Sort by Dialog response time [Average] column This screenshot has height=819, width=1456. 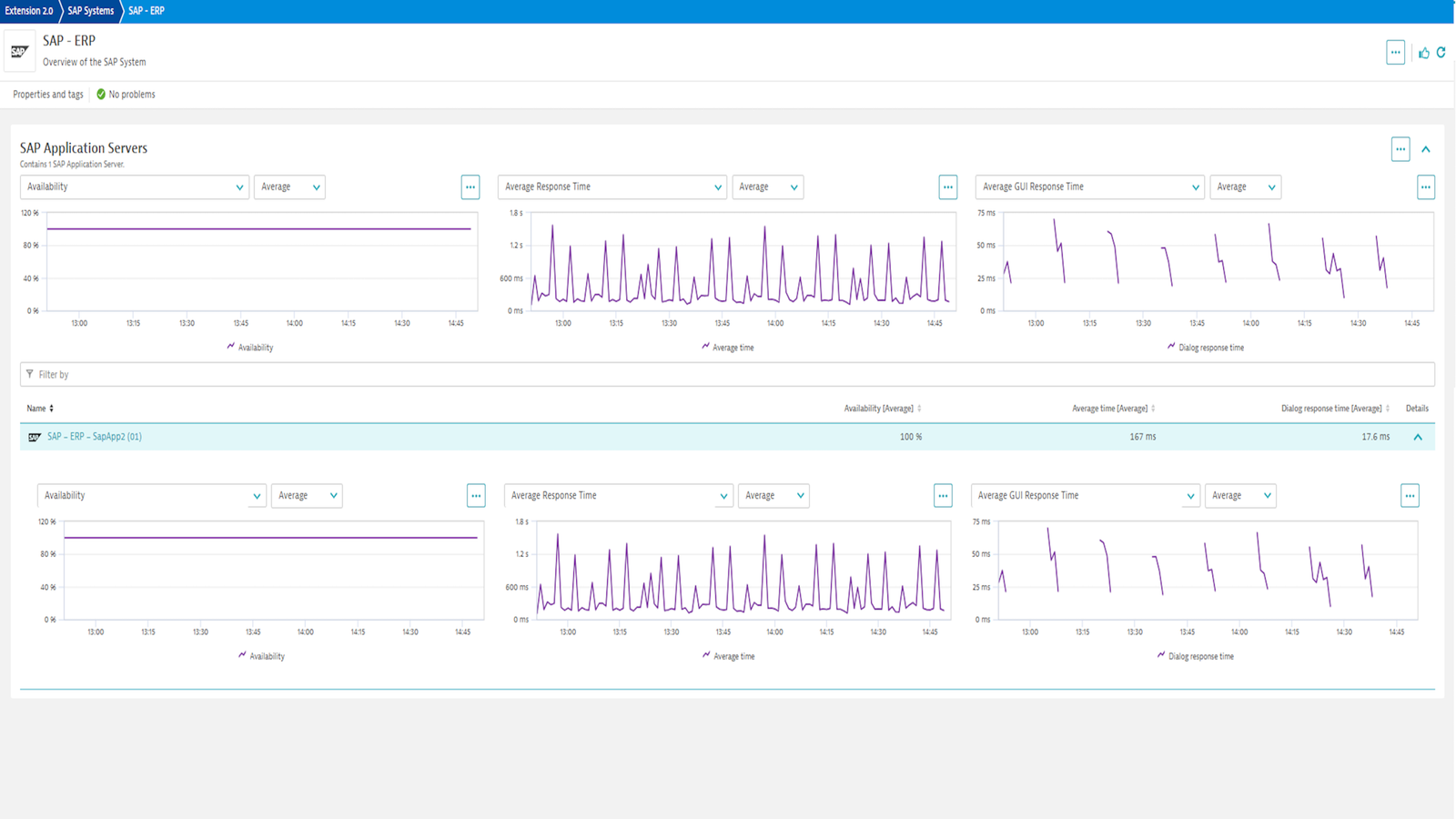pyautogui.click(x=1336, y=409)
